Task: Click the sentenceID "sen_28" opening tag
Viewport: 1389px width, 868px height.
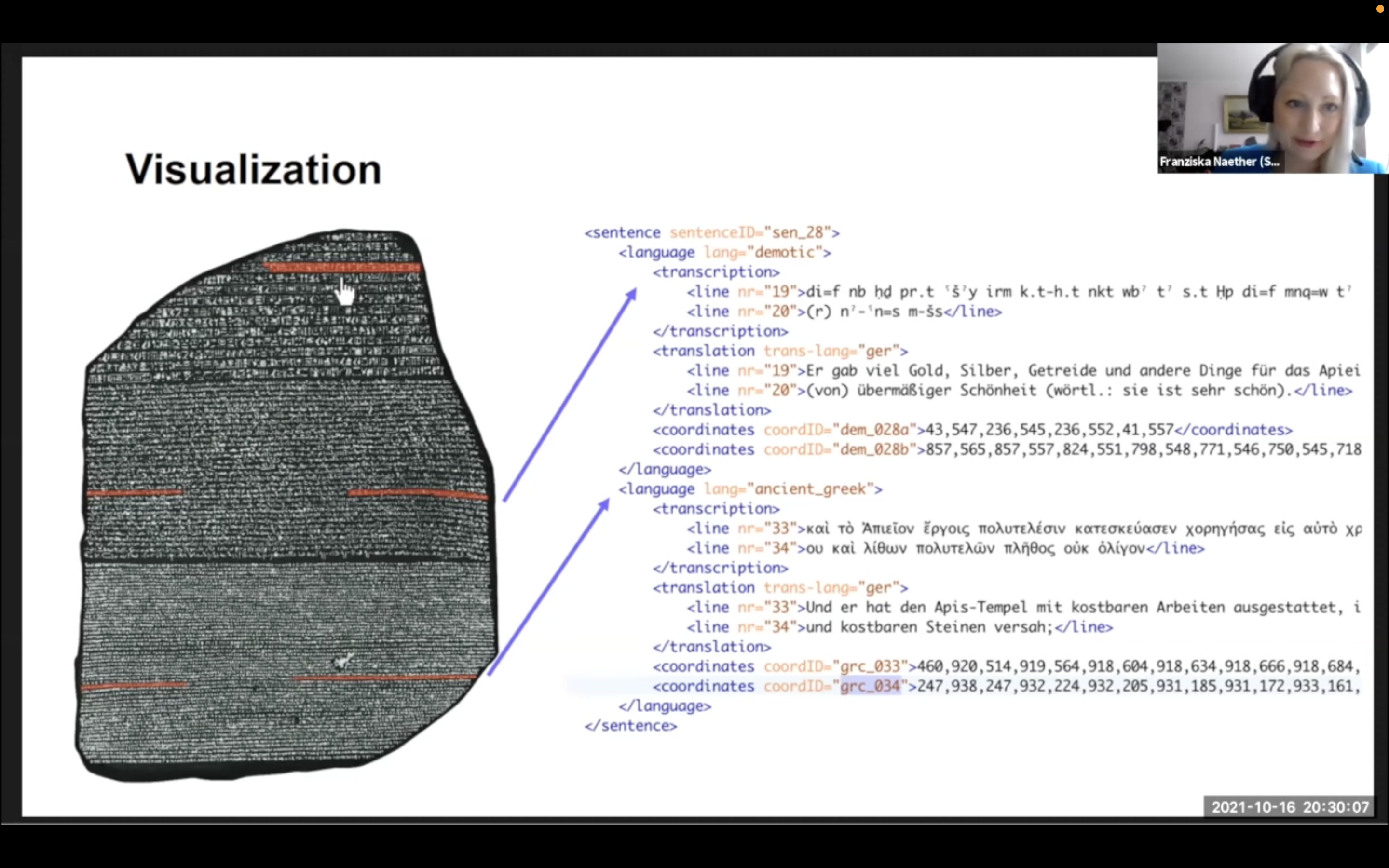Action: (x=712, y=232)
